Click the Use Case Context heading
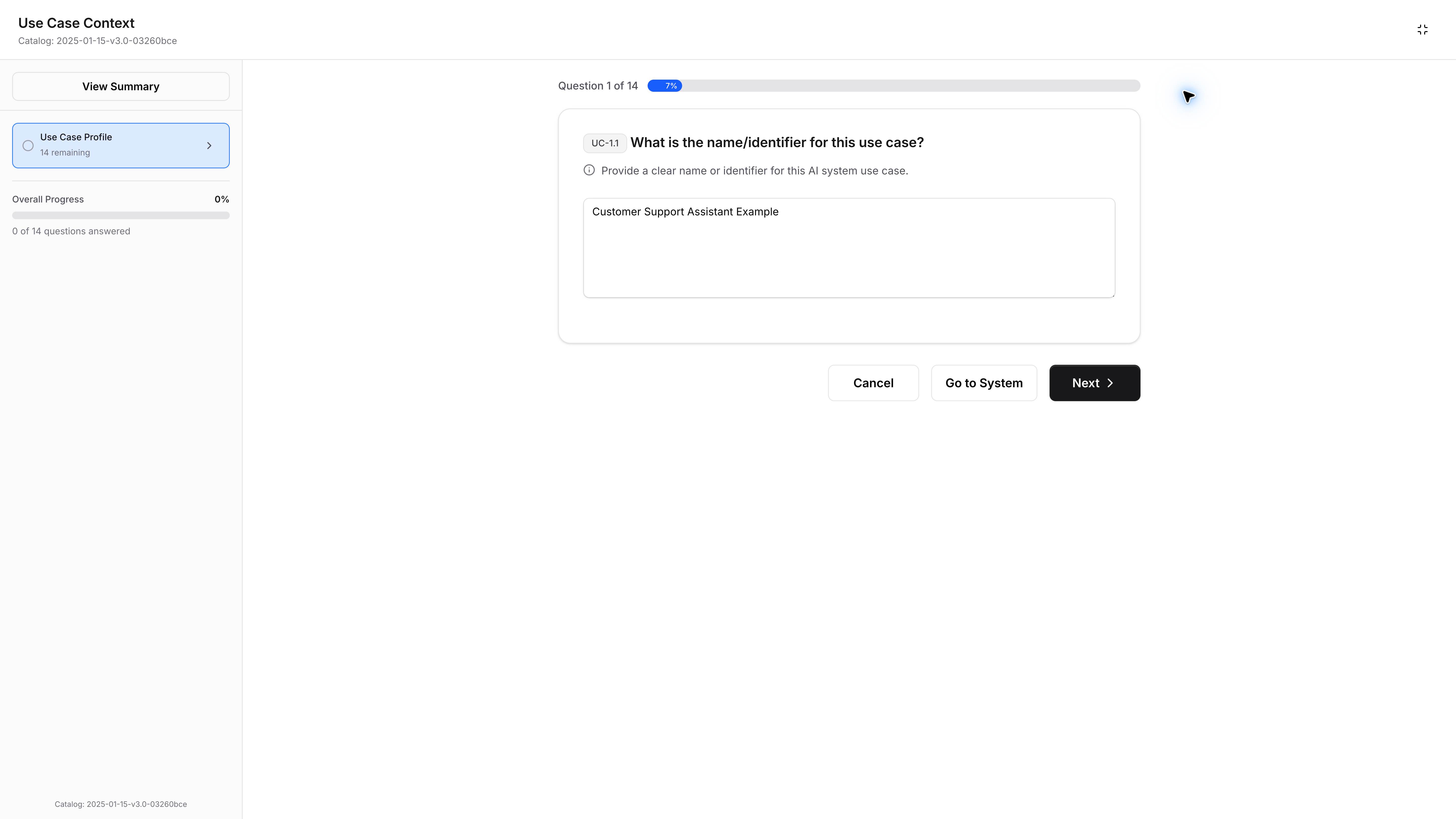 tap(76, 23)
